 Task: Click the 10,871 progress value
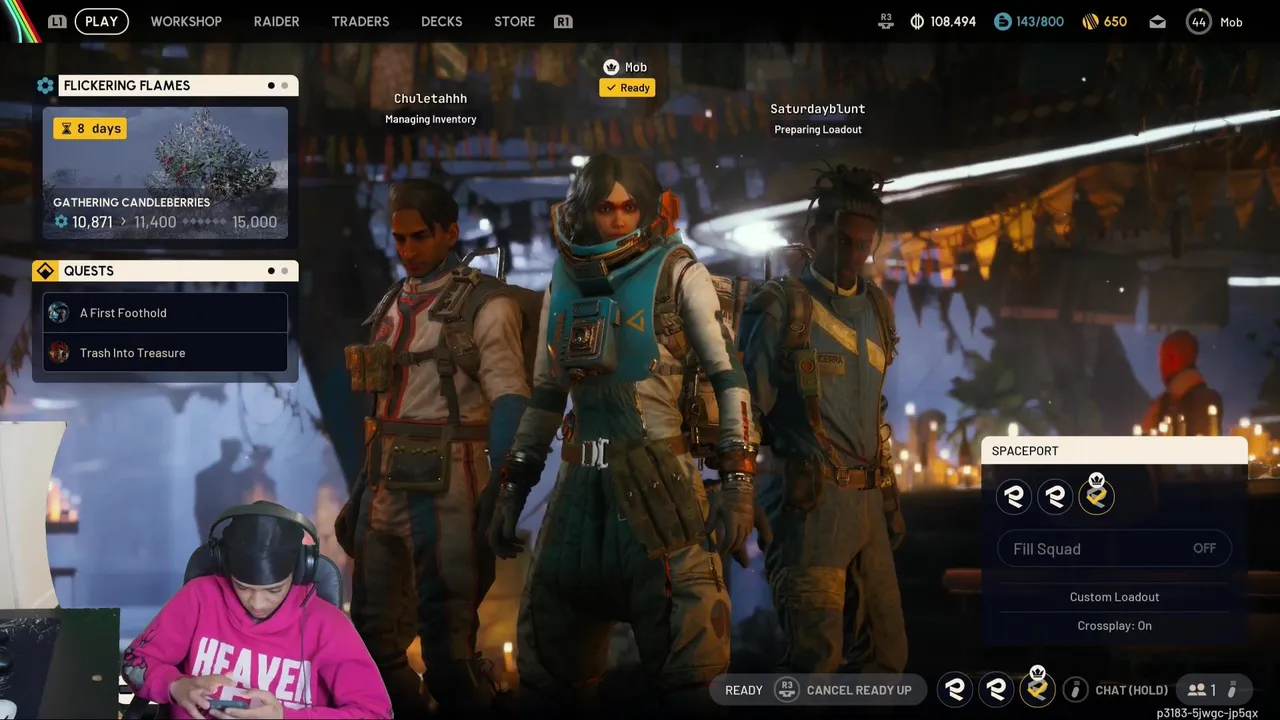click(91, 222)
